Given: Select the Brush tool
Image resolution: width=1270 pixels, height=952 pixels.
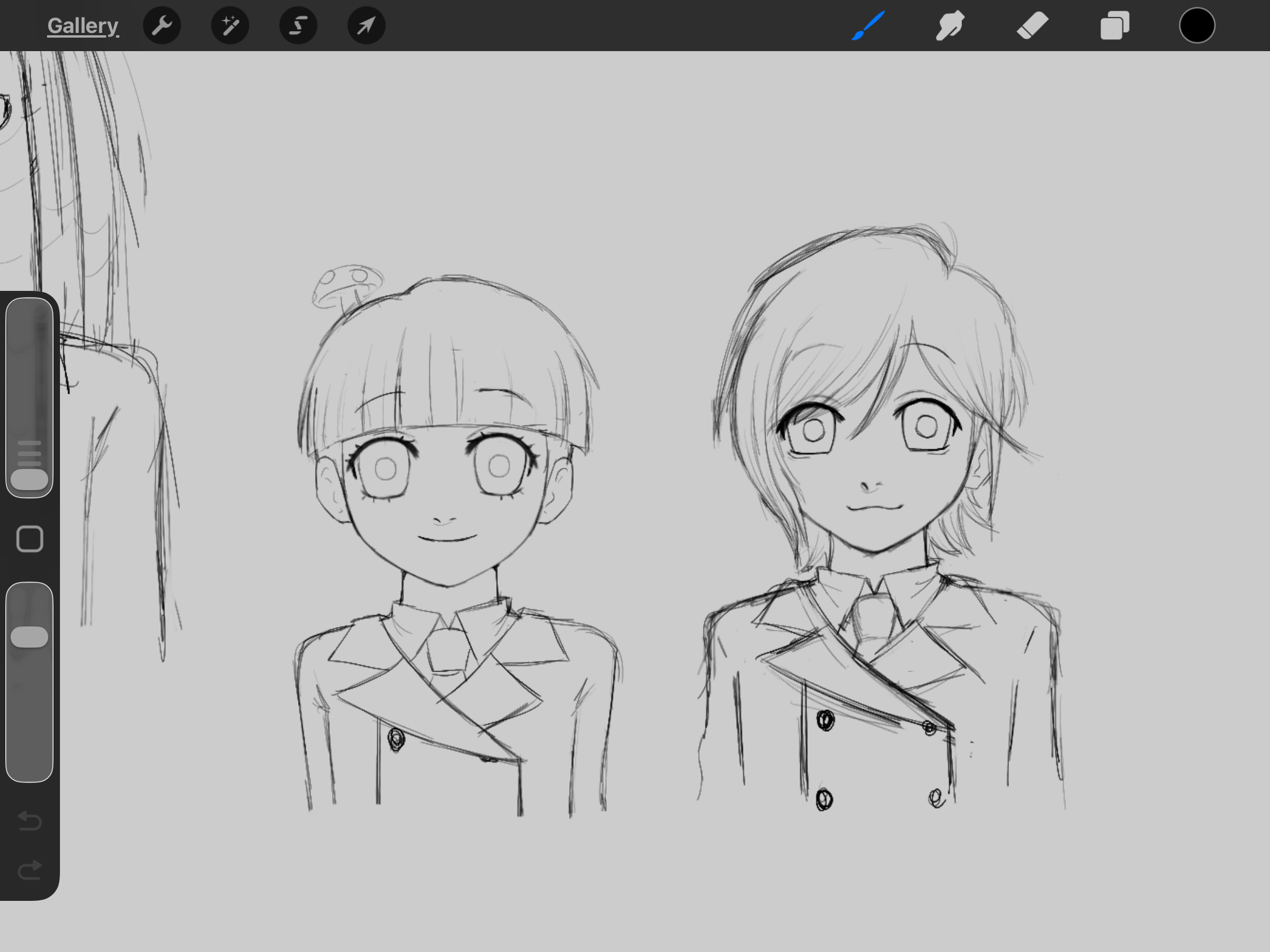Looking at the screenshot, I should coord(868,26).
